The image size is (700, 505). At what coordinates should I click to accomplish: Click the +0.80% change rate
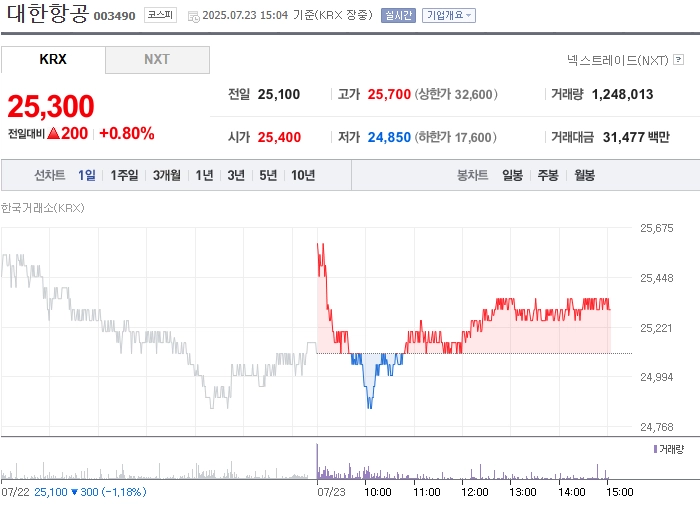pos(127,133)
